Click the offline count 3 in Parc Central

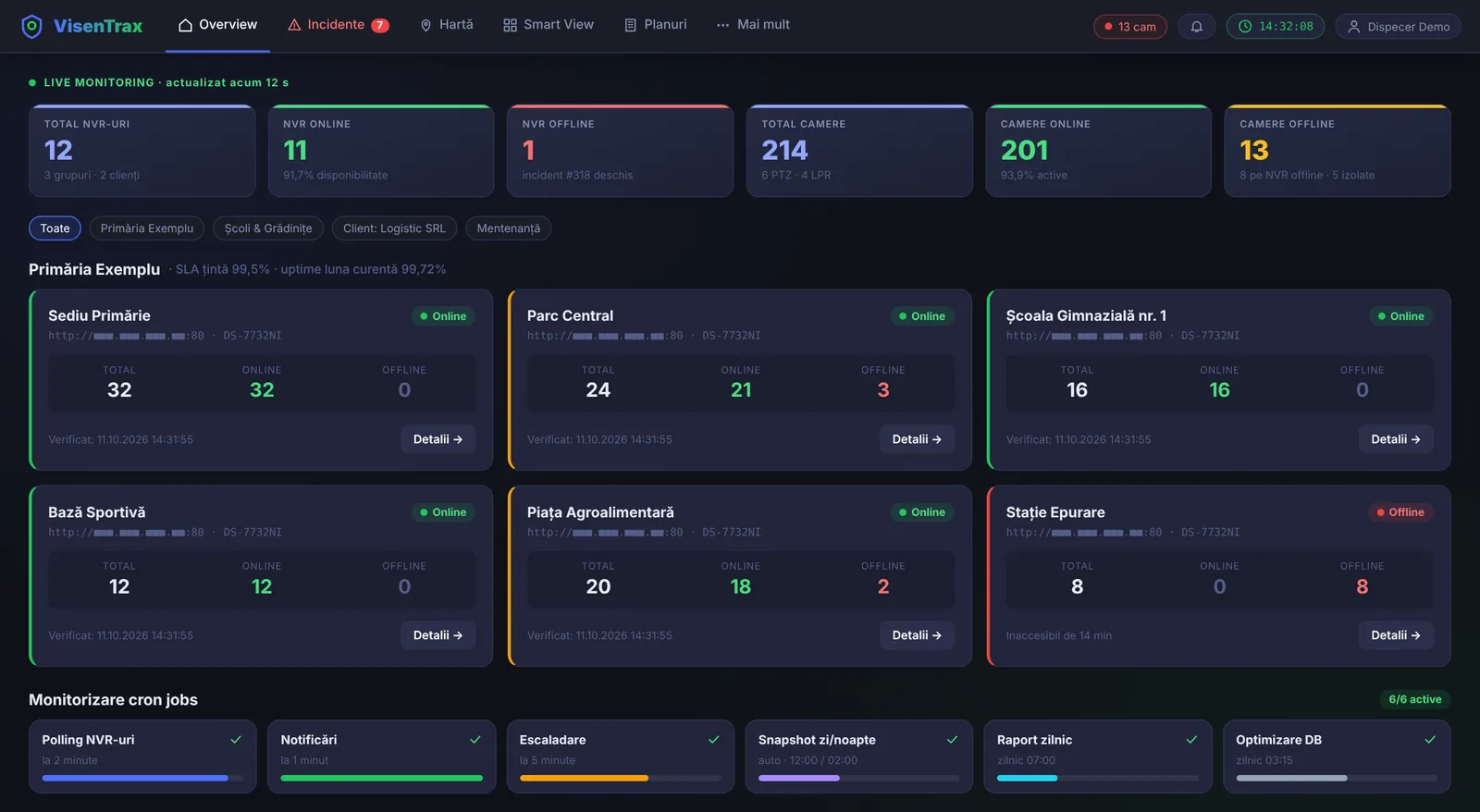(x=883, y=390)
